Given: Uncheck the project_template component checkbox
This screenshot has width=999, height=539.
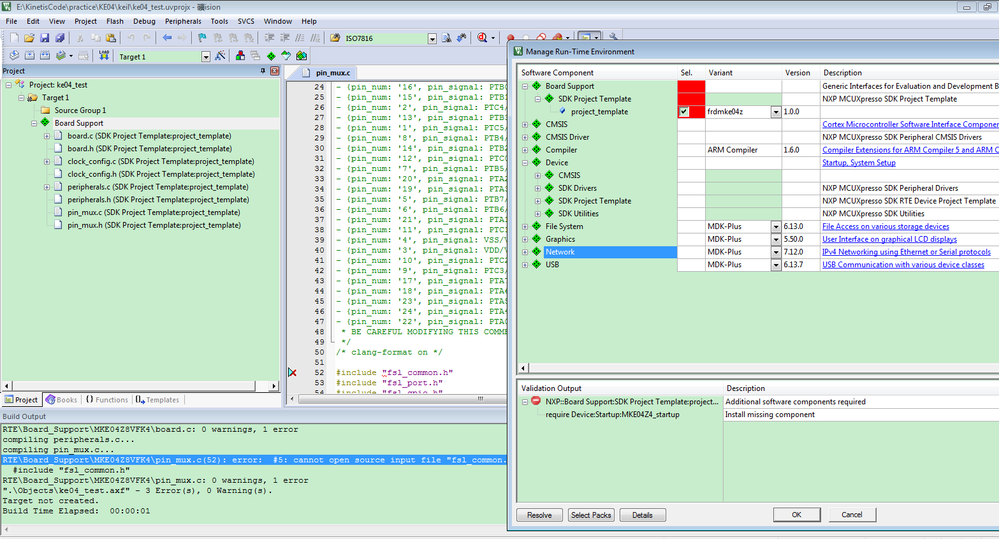Looking at the screenshot, I should click(684, 111).
